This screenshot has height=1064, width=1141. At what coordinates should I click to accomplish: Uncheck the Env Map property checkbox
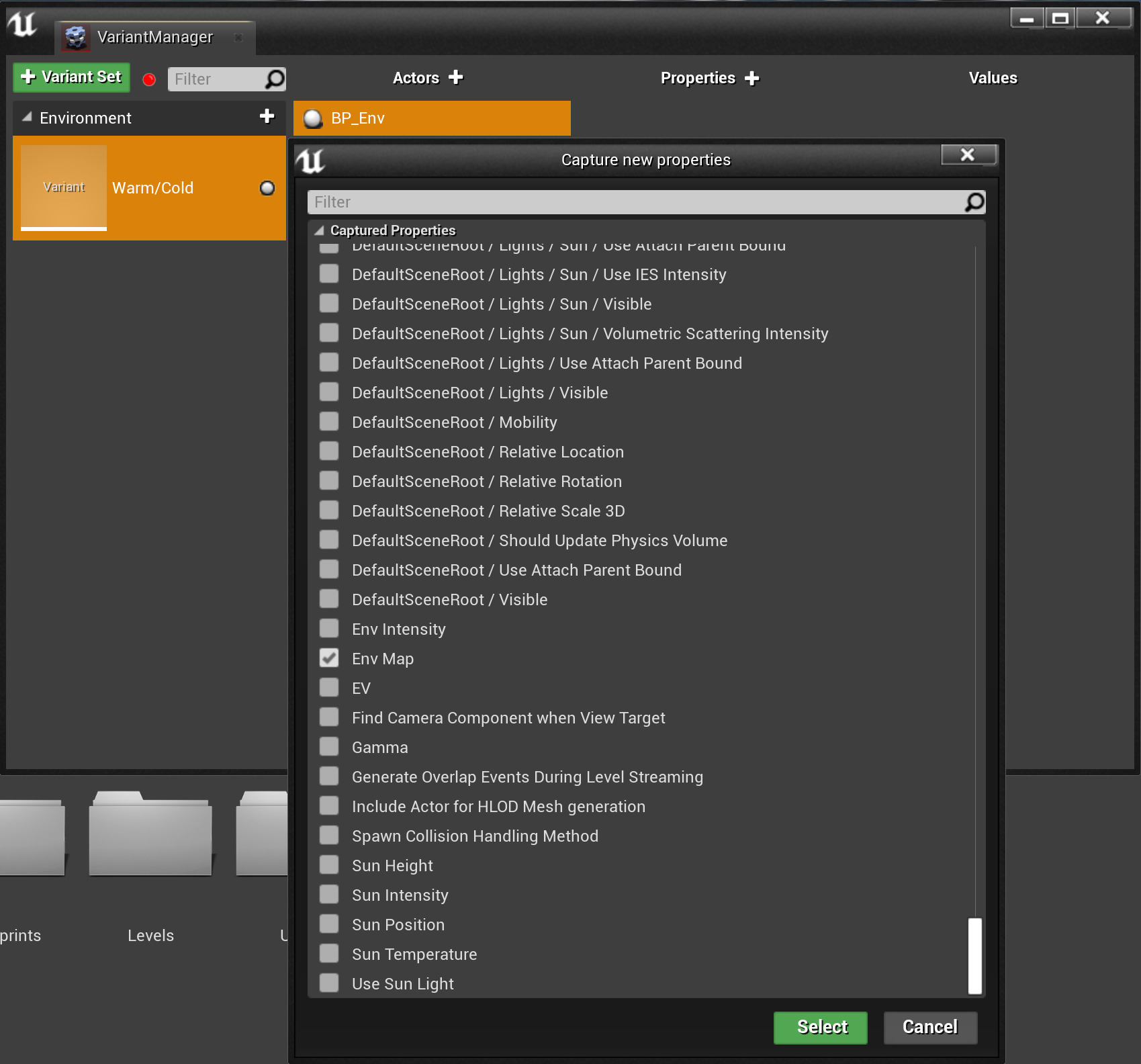[x=329, y=658]
